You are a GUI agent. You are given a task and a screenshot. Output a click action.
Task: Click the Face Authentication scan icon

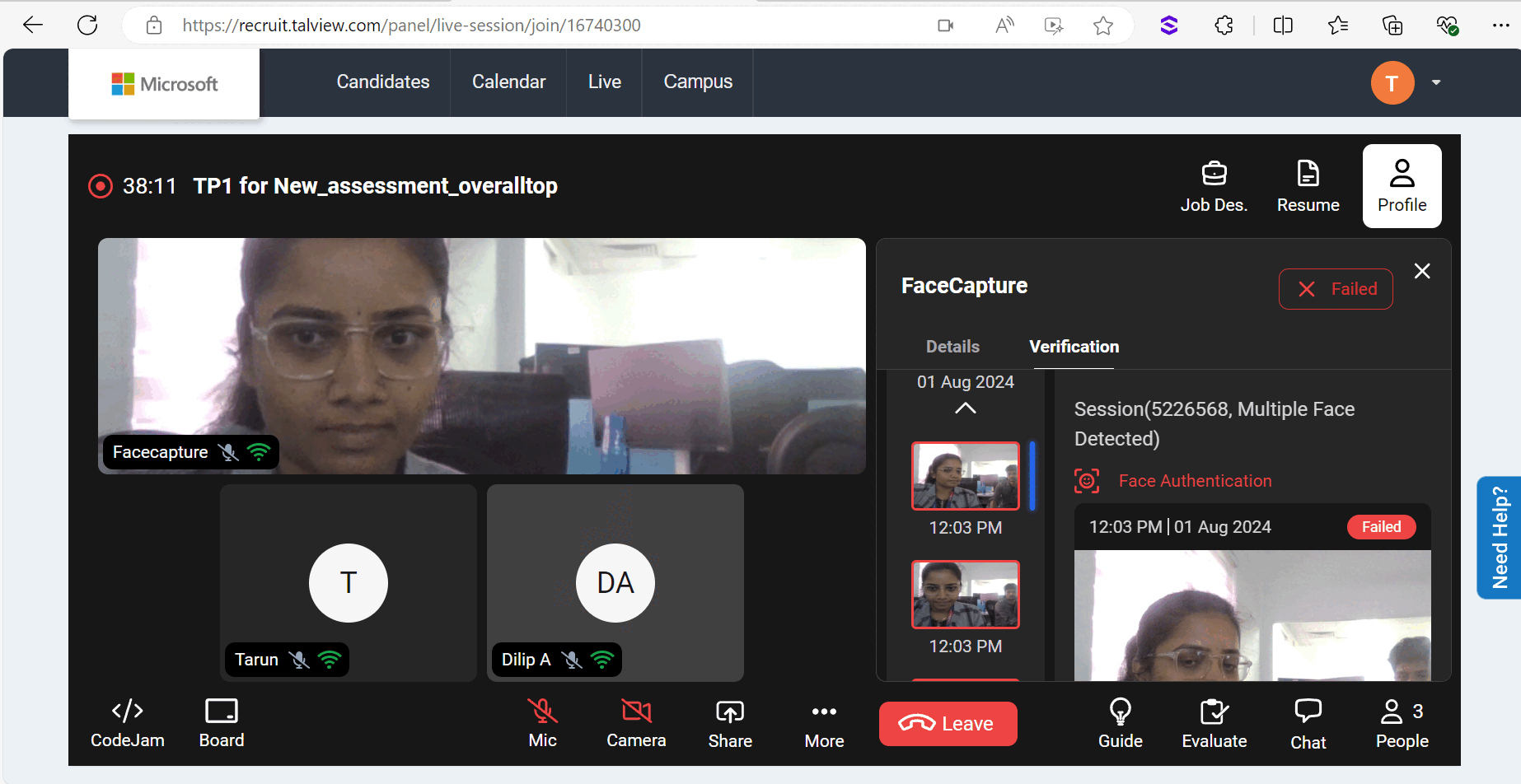(x=1087, y=481)
